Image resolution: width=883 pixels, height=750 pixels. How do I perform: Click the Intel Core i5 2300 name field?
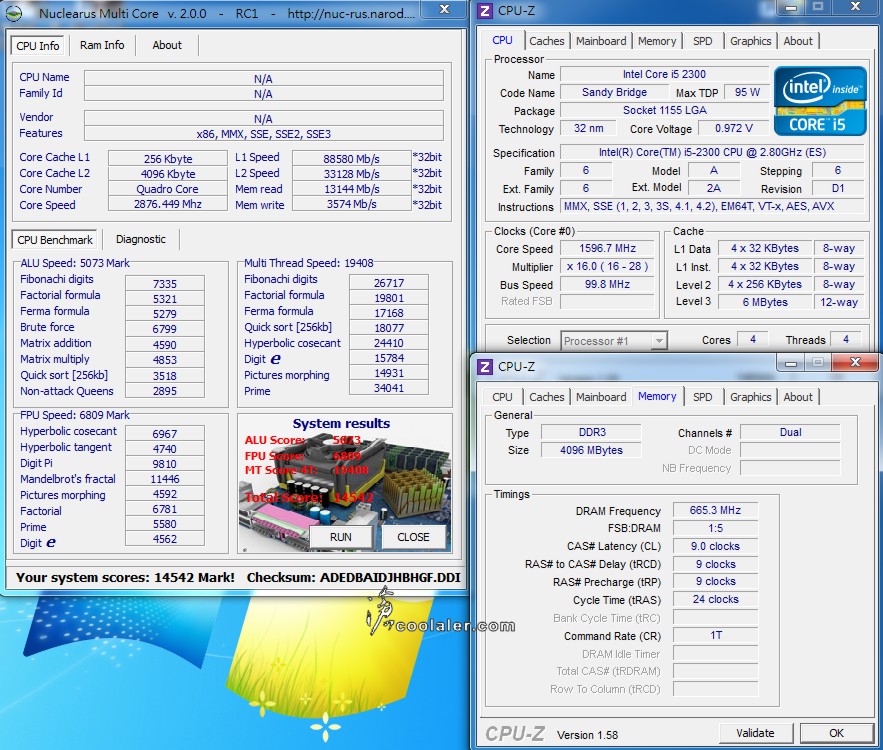coord(665,74)
